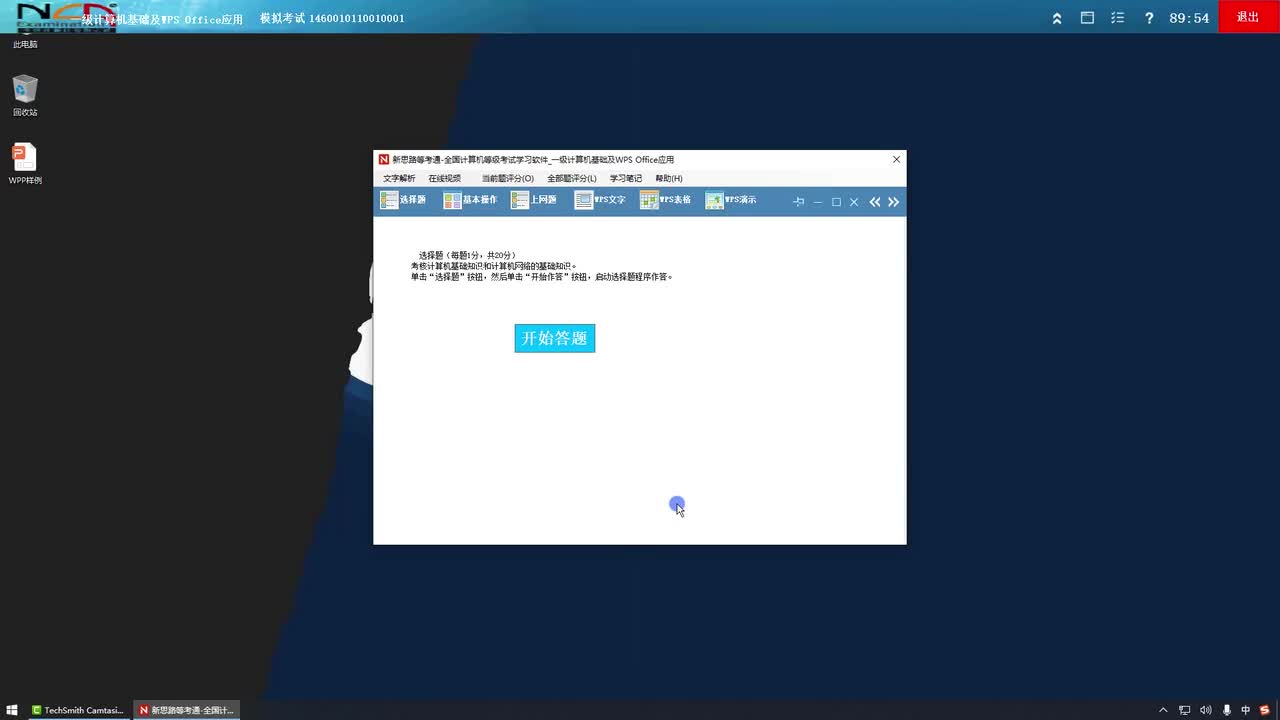Image resolution: width=1280 pixels, height=720 pixels.
Task: Click the 89:54 countdown timer
Action: point(1189,18)
